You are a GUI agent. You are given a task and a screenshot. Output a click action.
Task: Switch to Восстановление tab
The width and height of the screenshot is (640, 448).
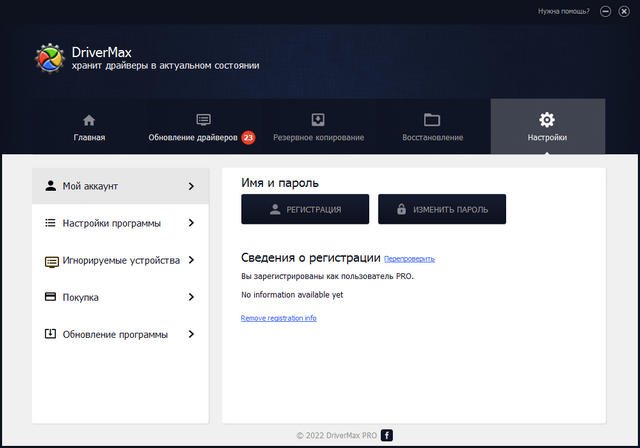point(433,127)
